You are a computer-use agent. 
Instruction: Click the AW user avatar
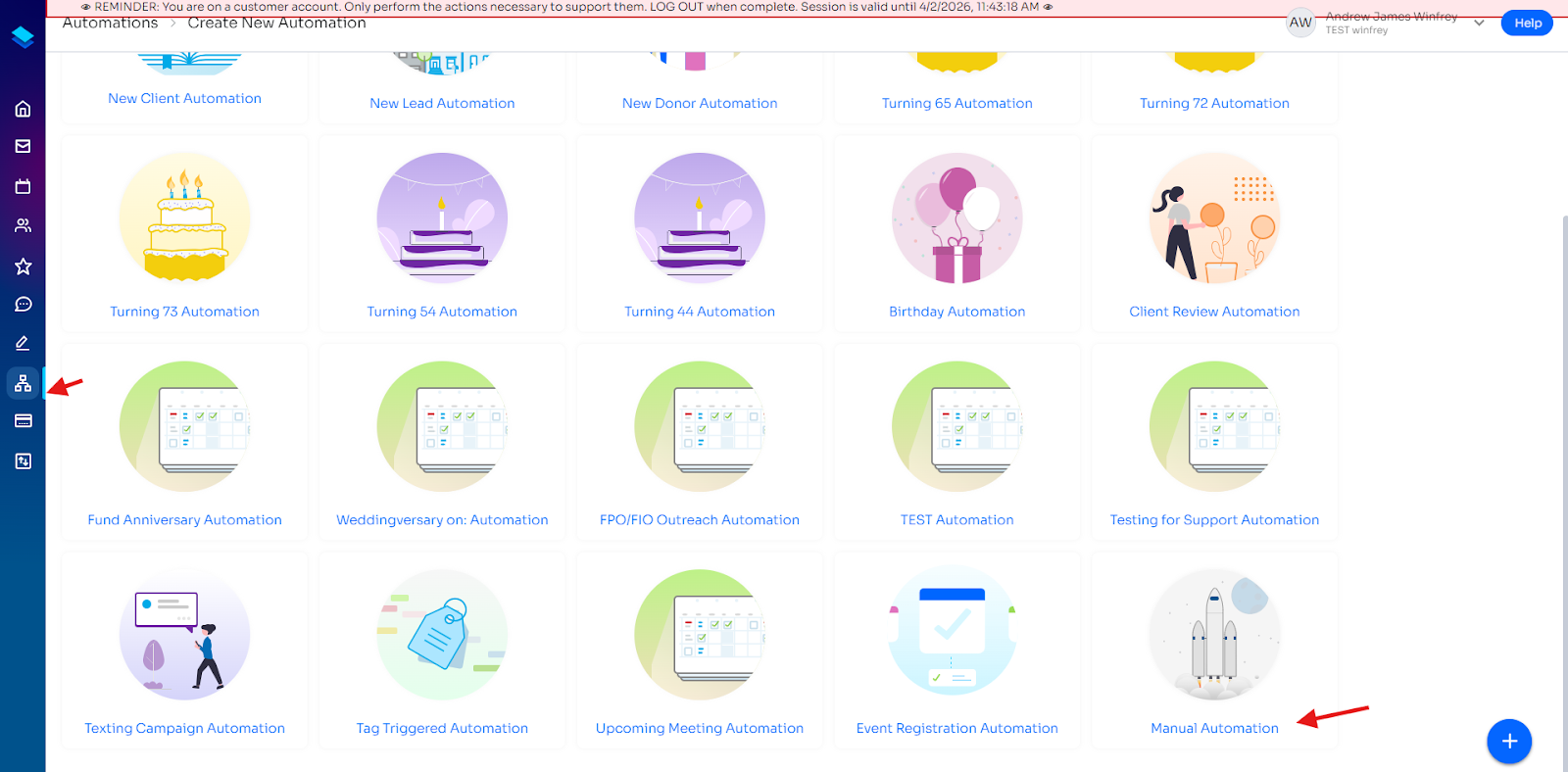point(1300,23)
